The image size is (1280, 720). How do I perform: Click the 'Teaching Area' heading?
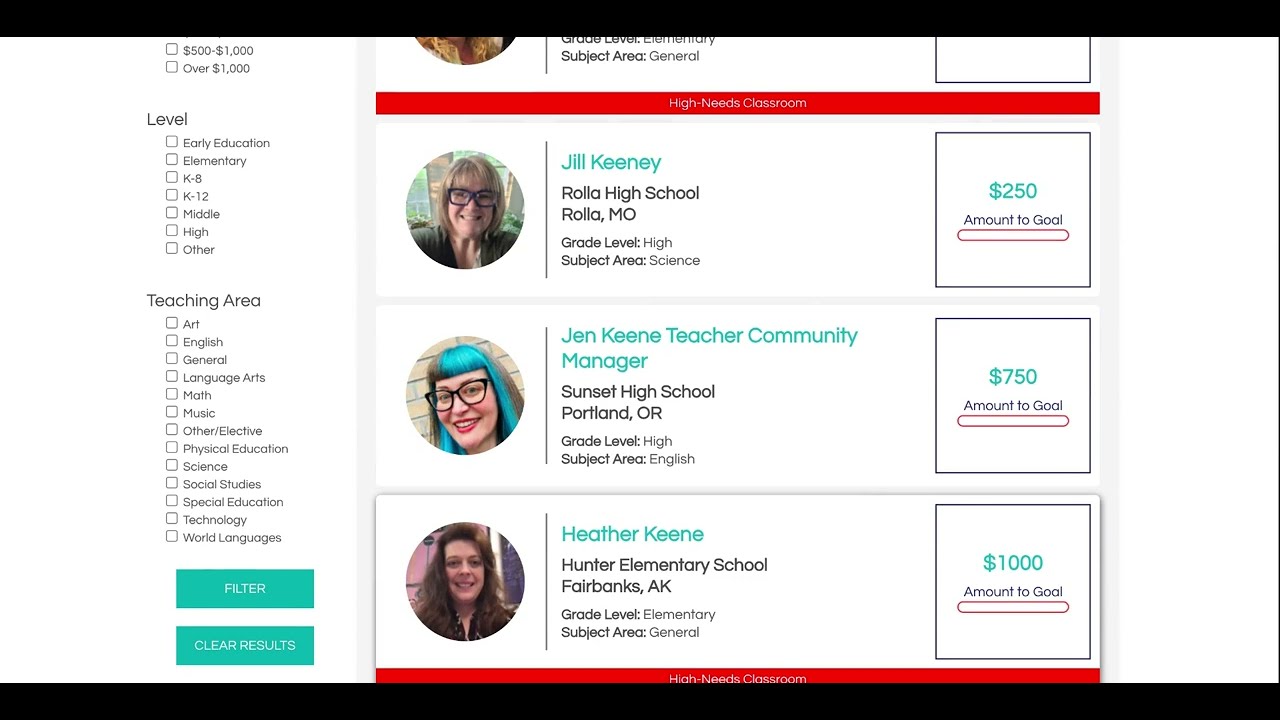click(x=204, y=300)
